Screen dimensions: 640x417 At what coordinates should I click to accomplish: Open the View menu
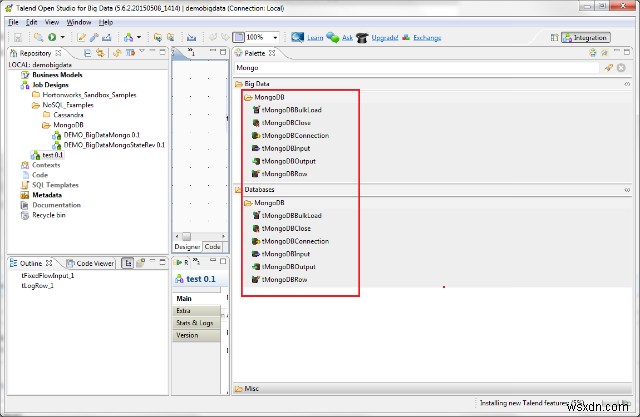[x=51, y=22]
